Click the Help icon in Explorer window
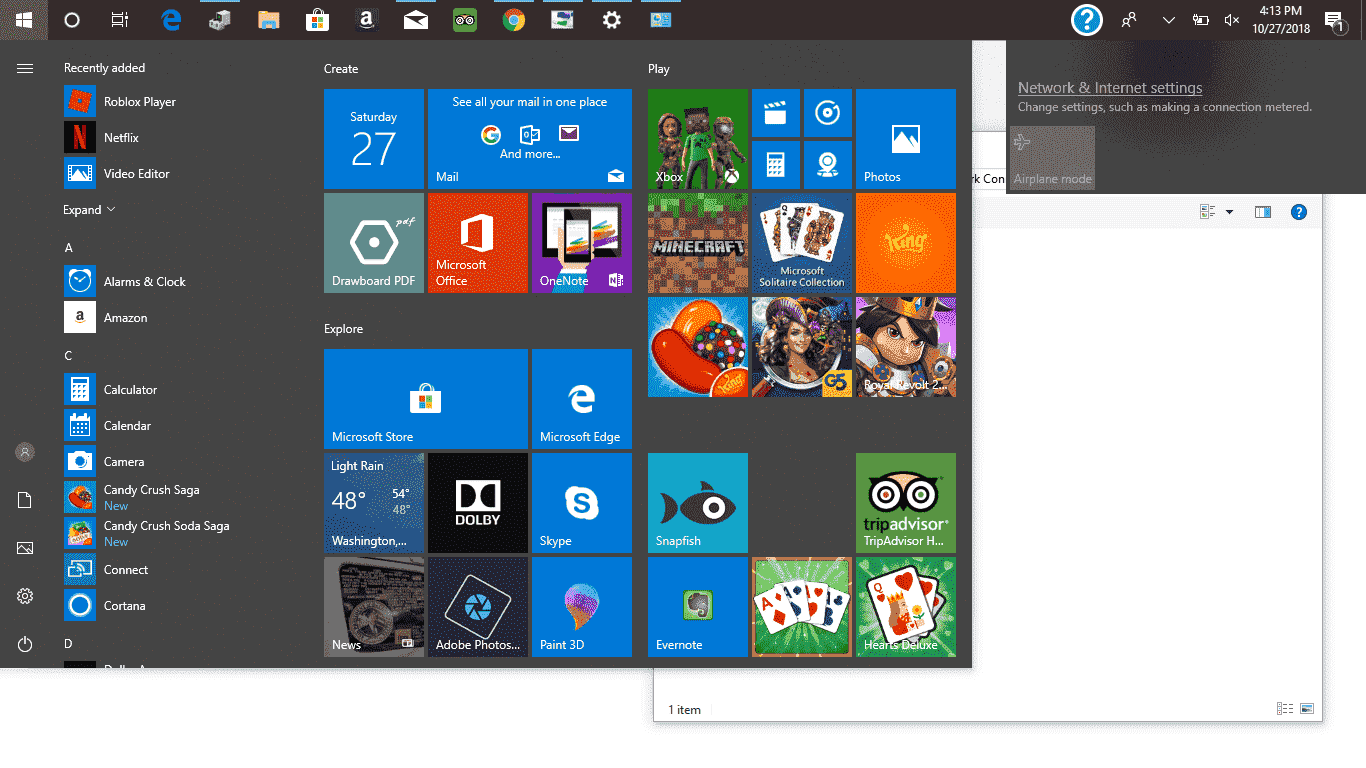 (1299, 212)
